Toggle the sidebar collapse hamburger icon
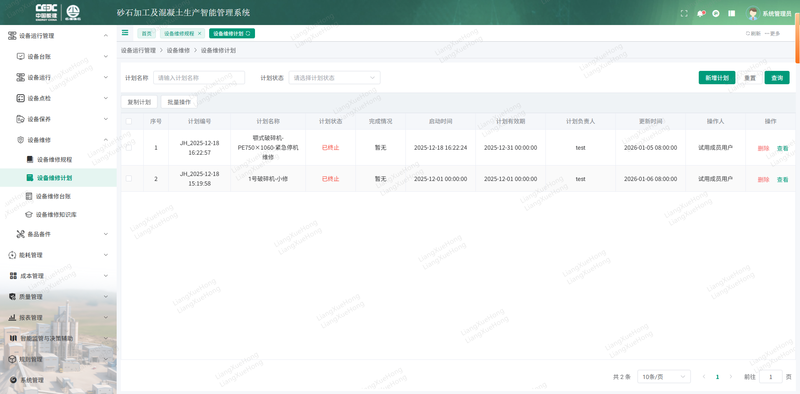The width and height of the screenshot is (800, 394). [125, 33]
